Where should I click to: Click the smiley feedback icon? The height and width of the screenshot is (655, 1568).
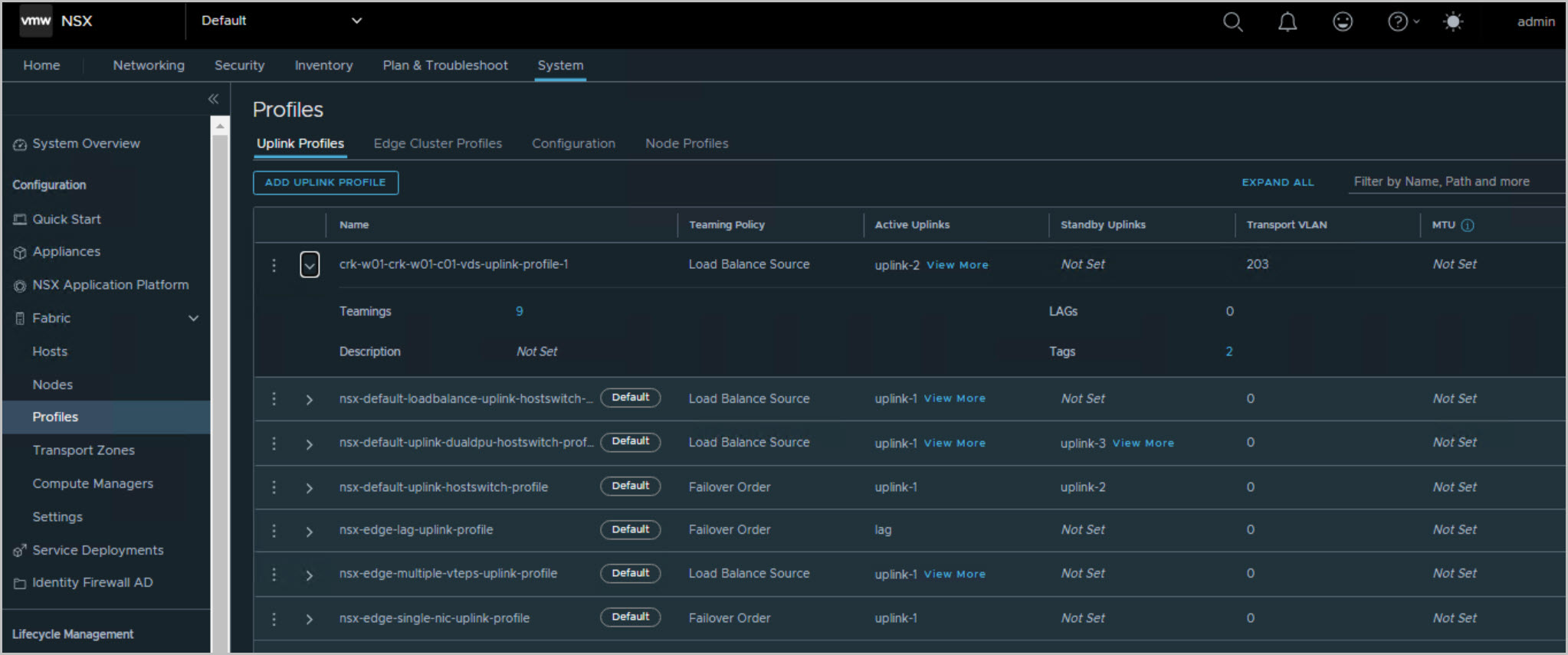[1343, 22]
